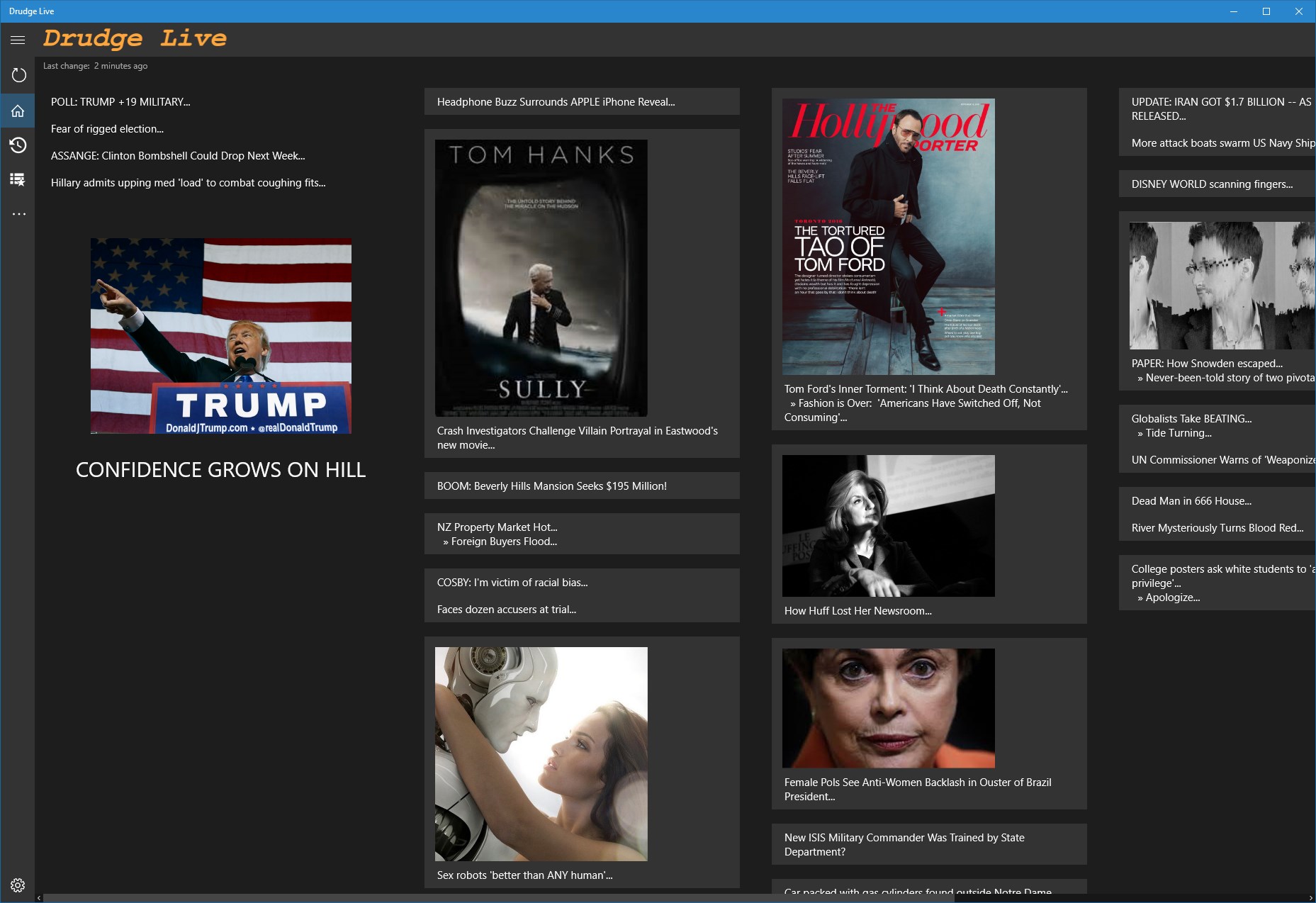1316x903 pixels.
Task: Open the DISNEY WORLD scanning fingers headline
Action: coord(1213,184)
